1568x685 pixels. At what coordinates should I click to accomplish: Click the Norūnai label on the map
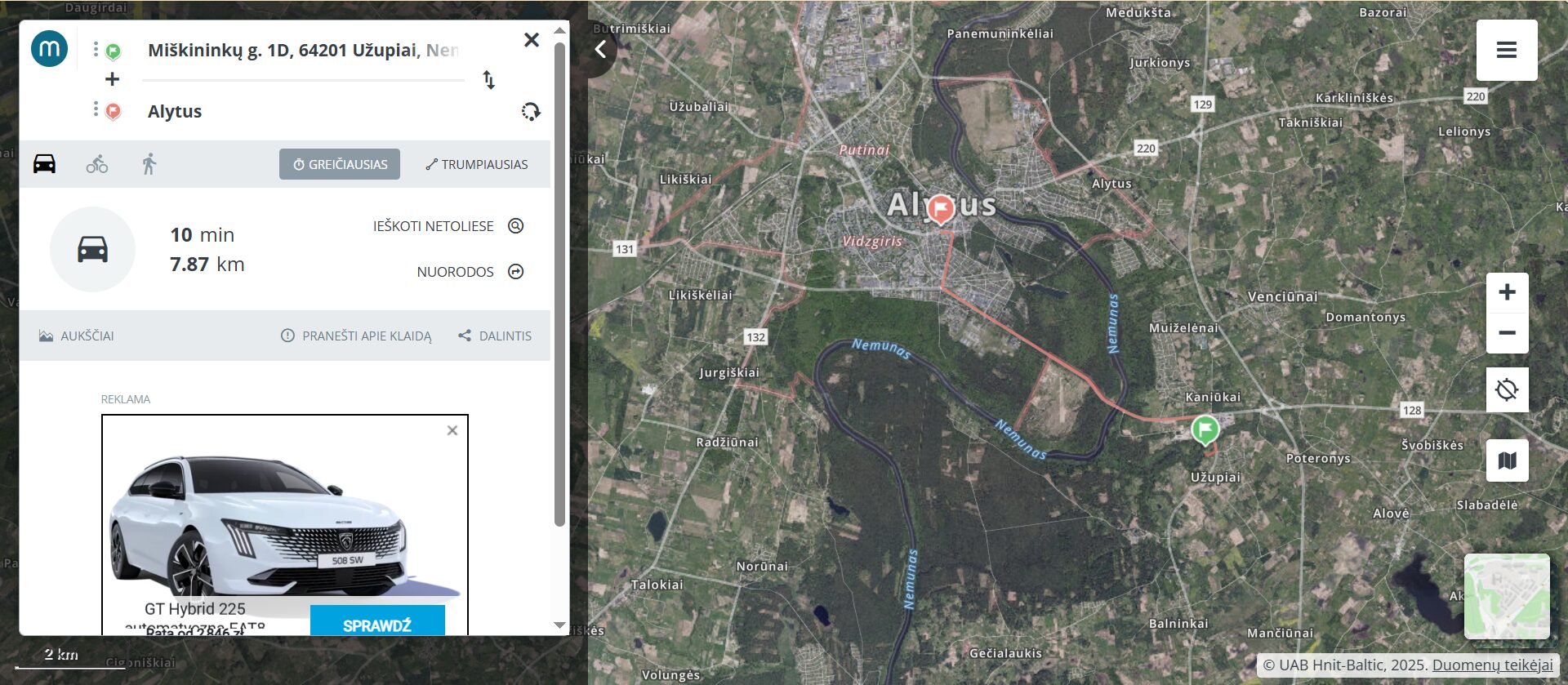point(762,566)
